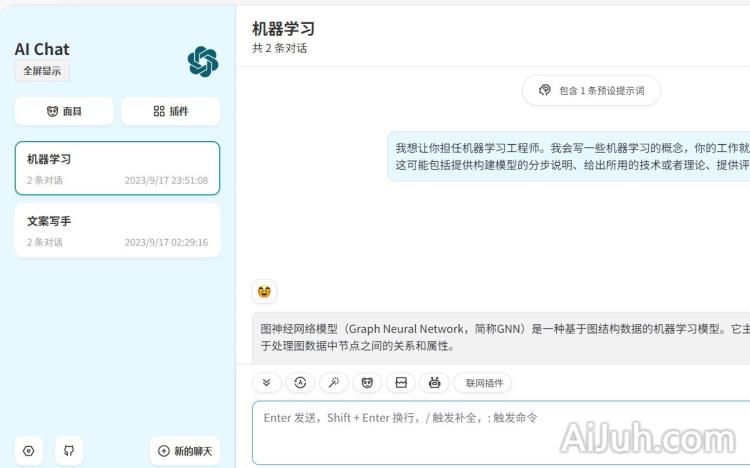Viewport: 750px width, 468px height.
Task: Click 包含 1 条预设提示词 preset prompt pill
Action: pyautogui.click(x=591, y=90)
